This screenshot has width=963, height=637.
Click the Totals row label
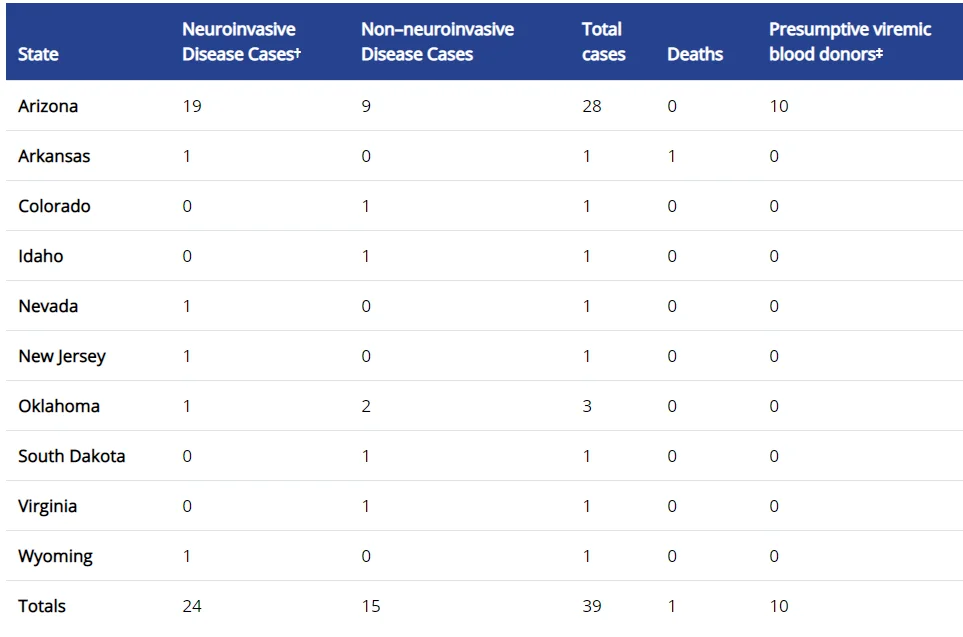(x=42, y=606)
